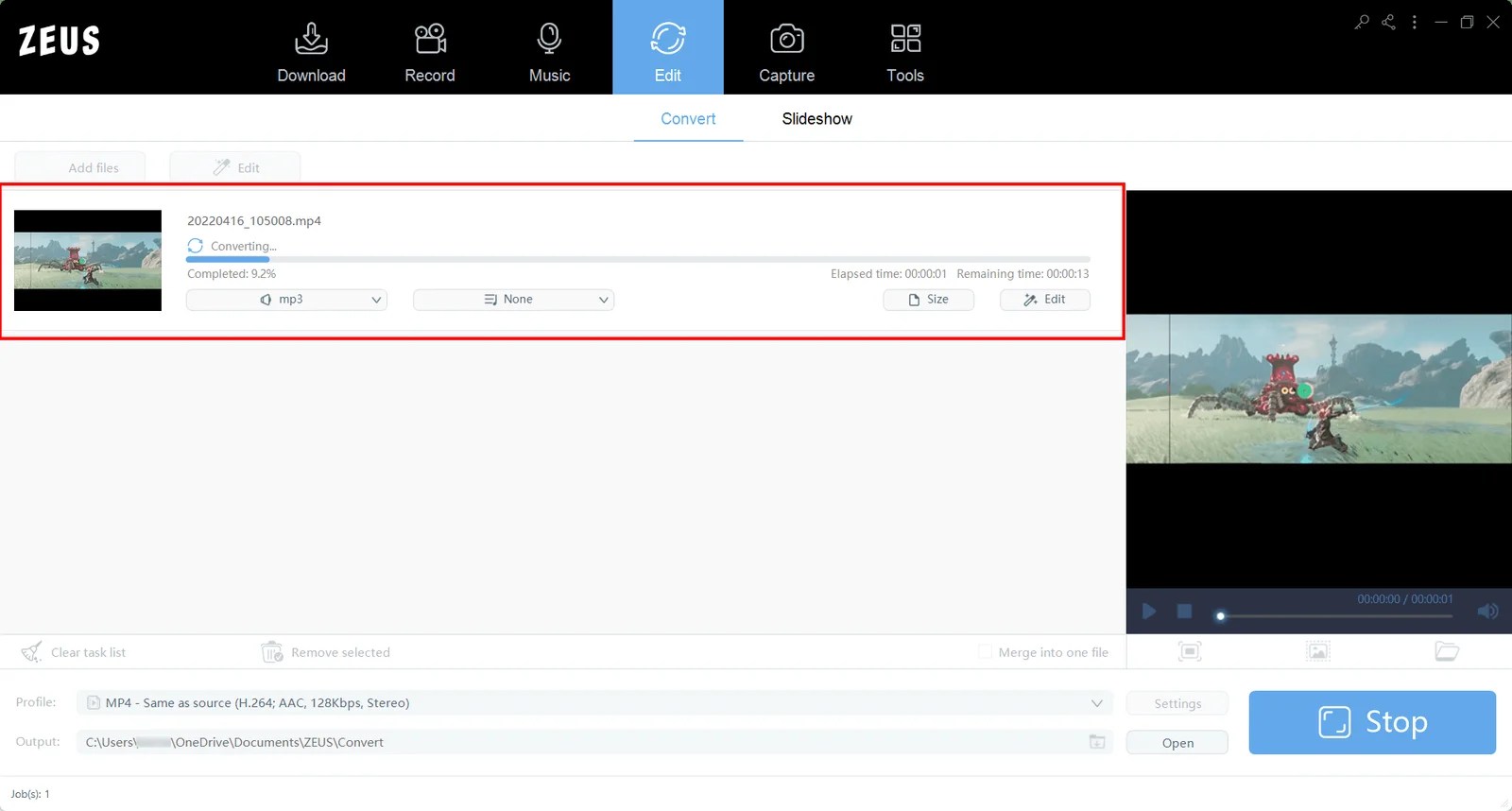Open the three-dot more menu

tap(1415, 22)
